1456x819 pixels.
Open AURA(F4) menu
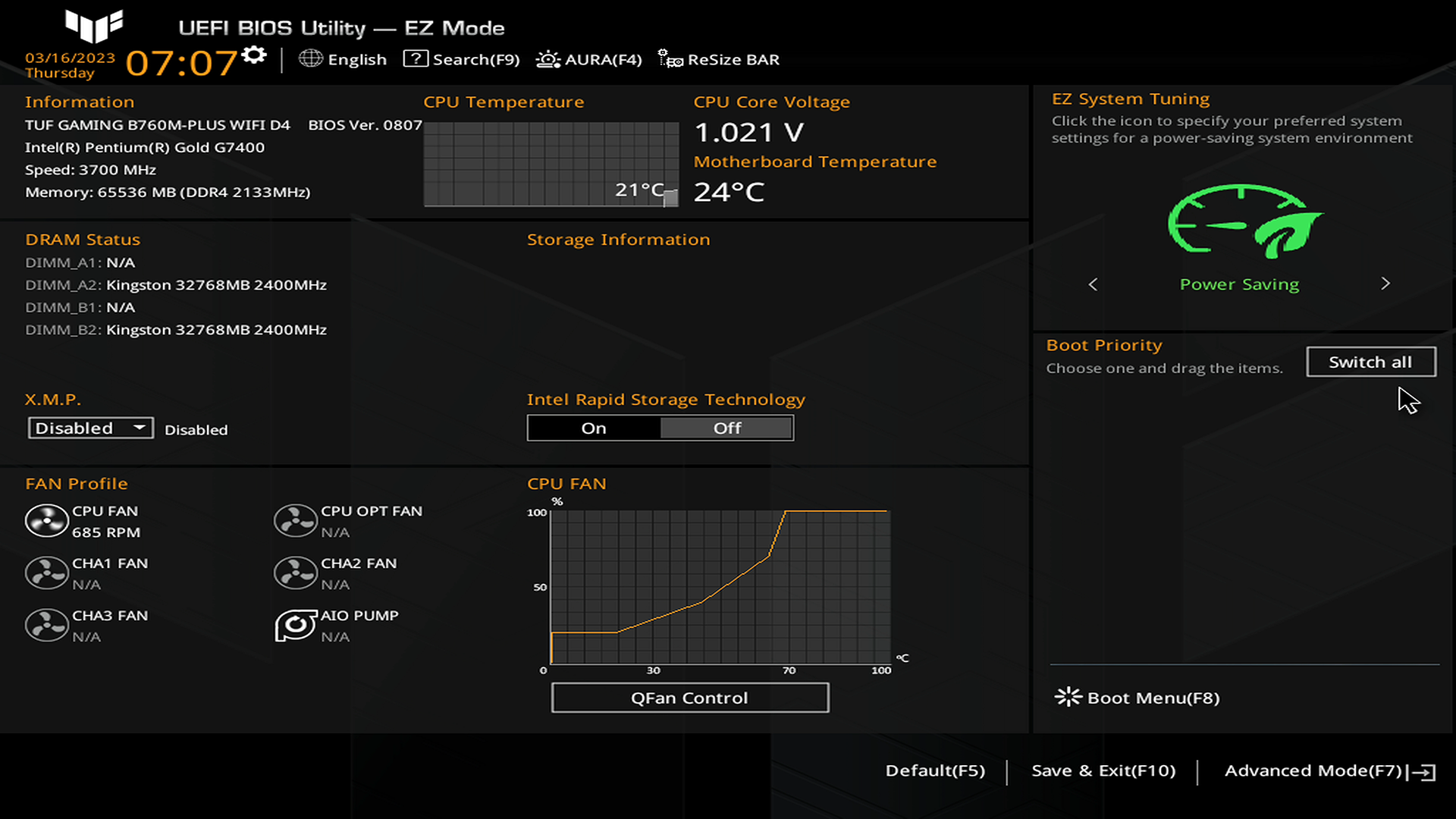pyautogui.click(x=588, y=59)
